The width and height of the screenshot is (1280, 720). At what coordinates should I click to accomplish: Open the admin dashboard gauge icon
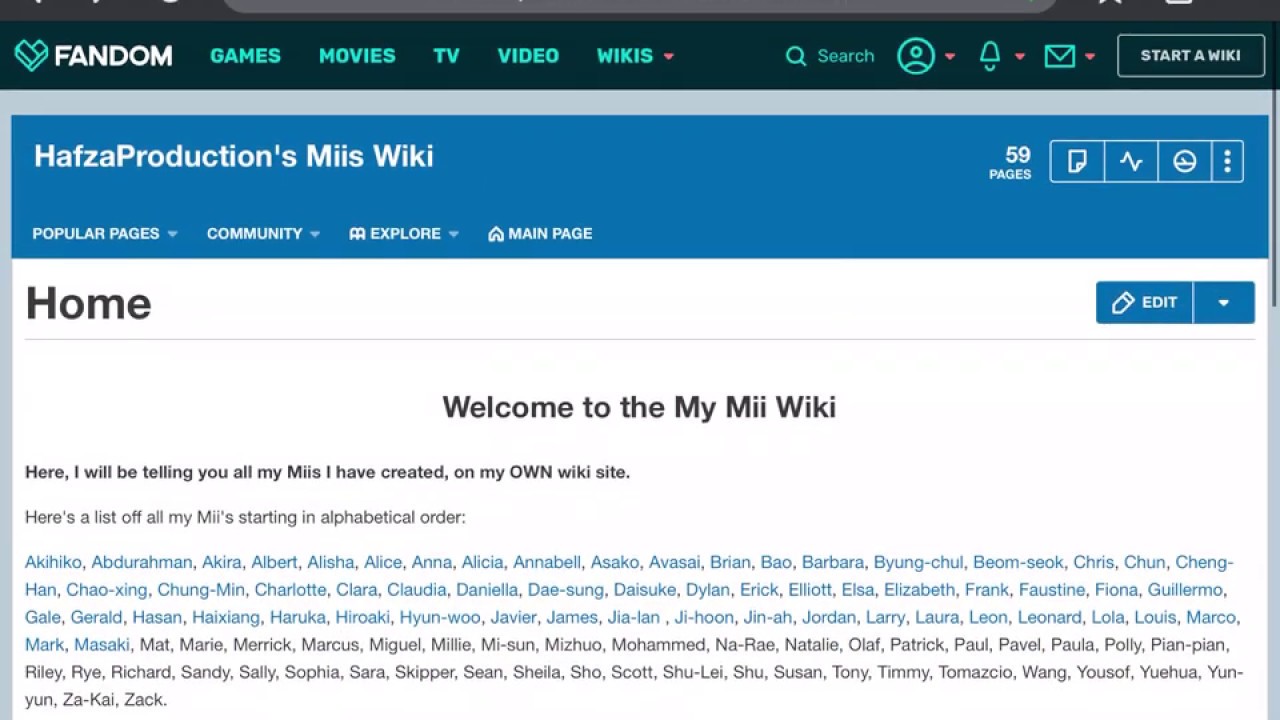tap(1185, 161)
